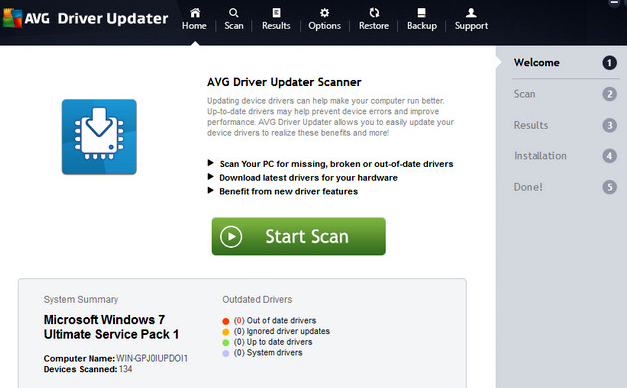This screenshot has height=388, width=627.
Task: Click computer name WIN-GPJ0IUPDOI1
Action: (x=152, y=358)
